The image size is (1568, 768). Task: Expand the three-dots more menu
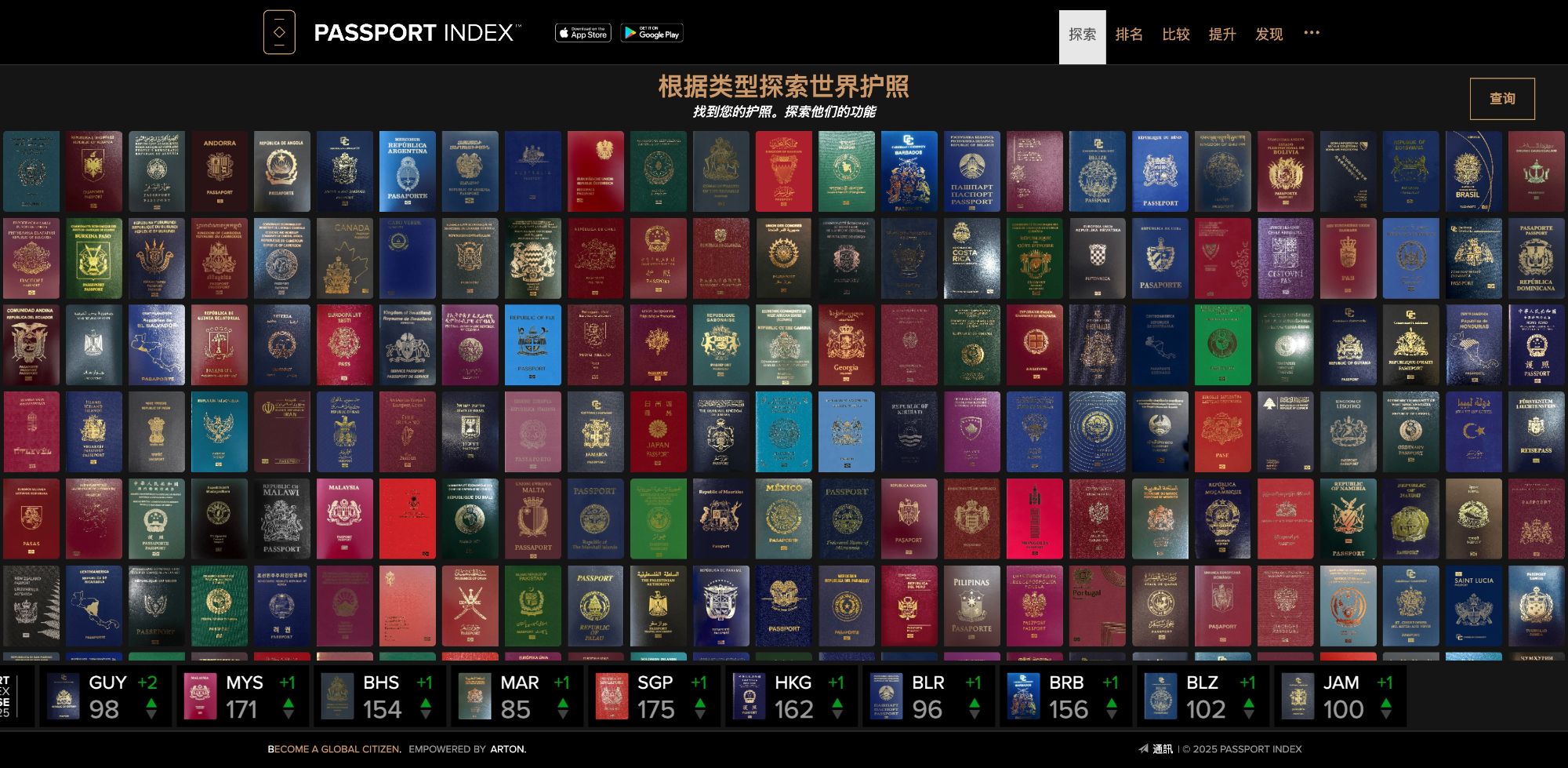coord(1312,33)
